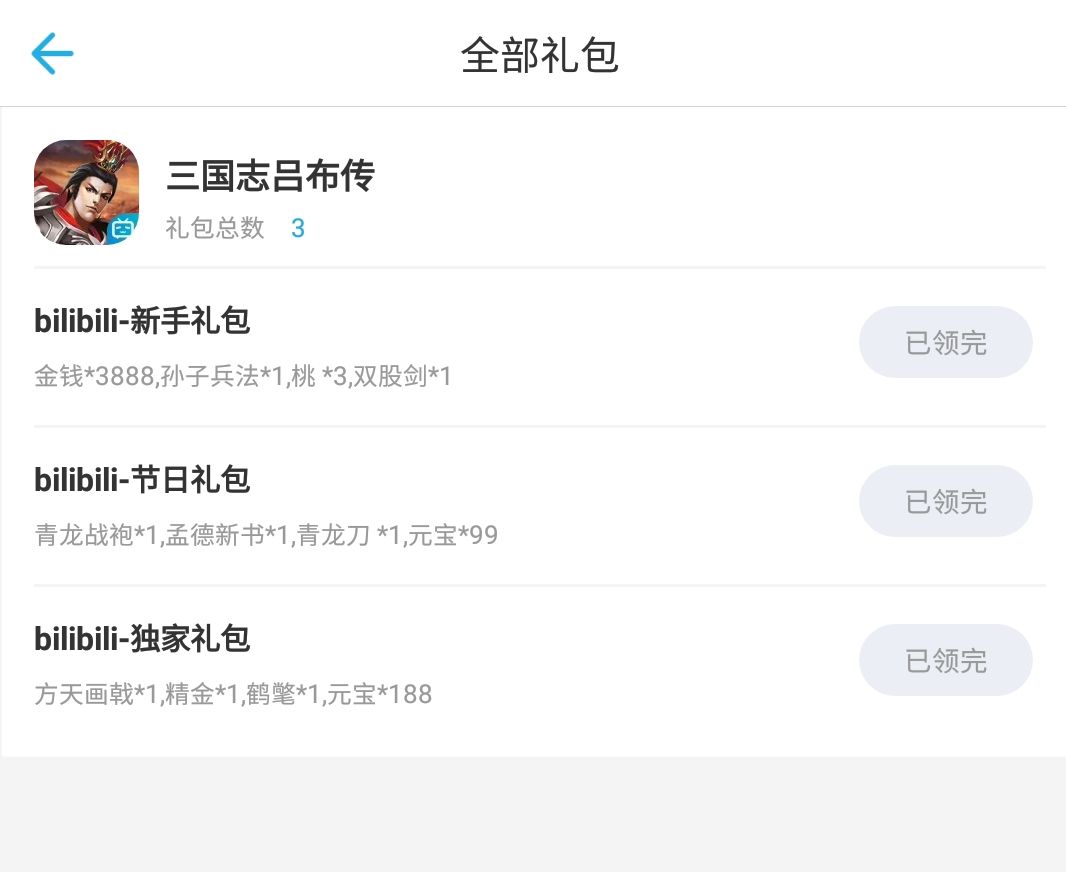Viewport: 1066px width, 872px height.
Task: Click the gift count number 3
Action: coord(298,229)
